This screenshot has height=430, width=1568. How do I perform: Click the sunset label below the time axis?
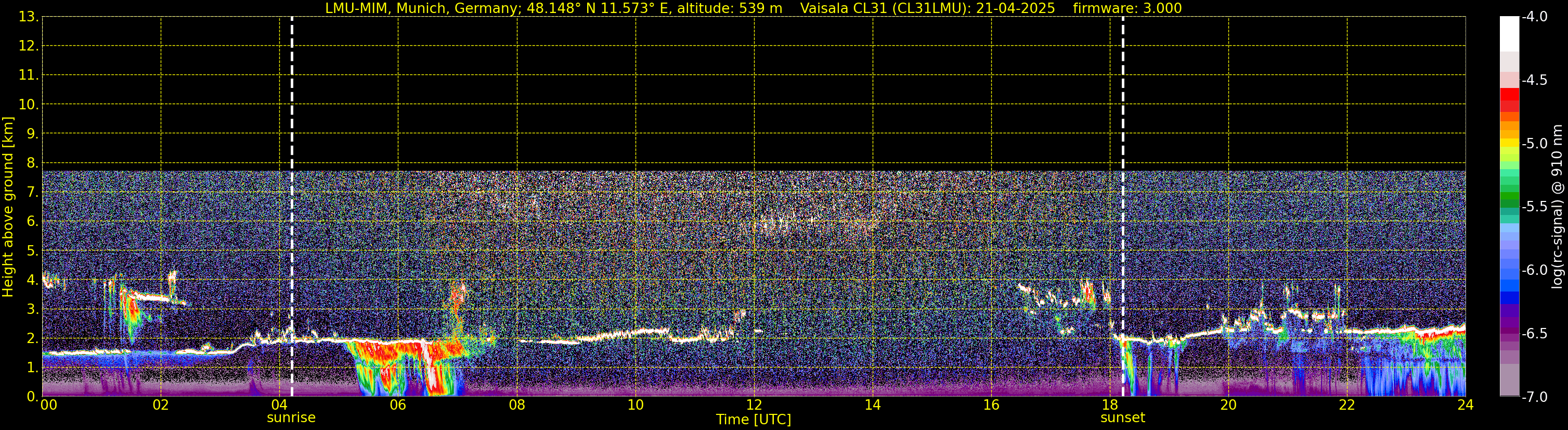pos(1122,418)
